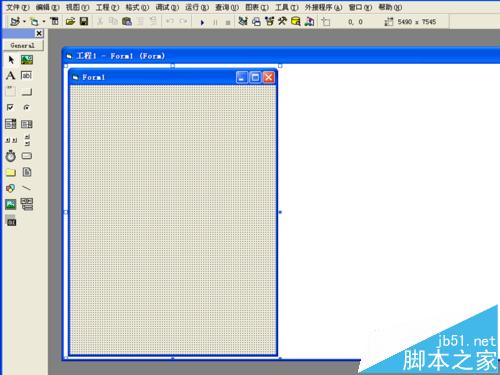The width and height of the screenshot is (500, 375).
Task: Open the 外接程序 (Add-Ins) menu
Action: tap(323, 7)
